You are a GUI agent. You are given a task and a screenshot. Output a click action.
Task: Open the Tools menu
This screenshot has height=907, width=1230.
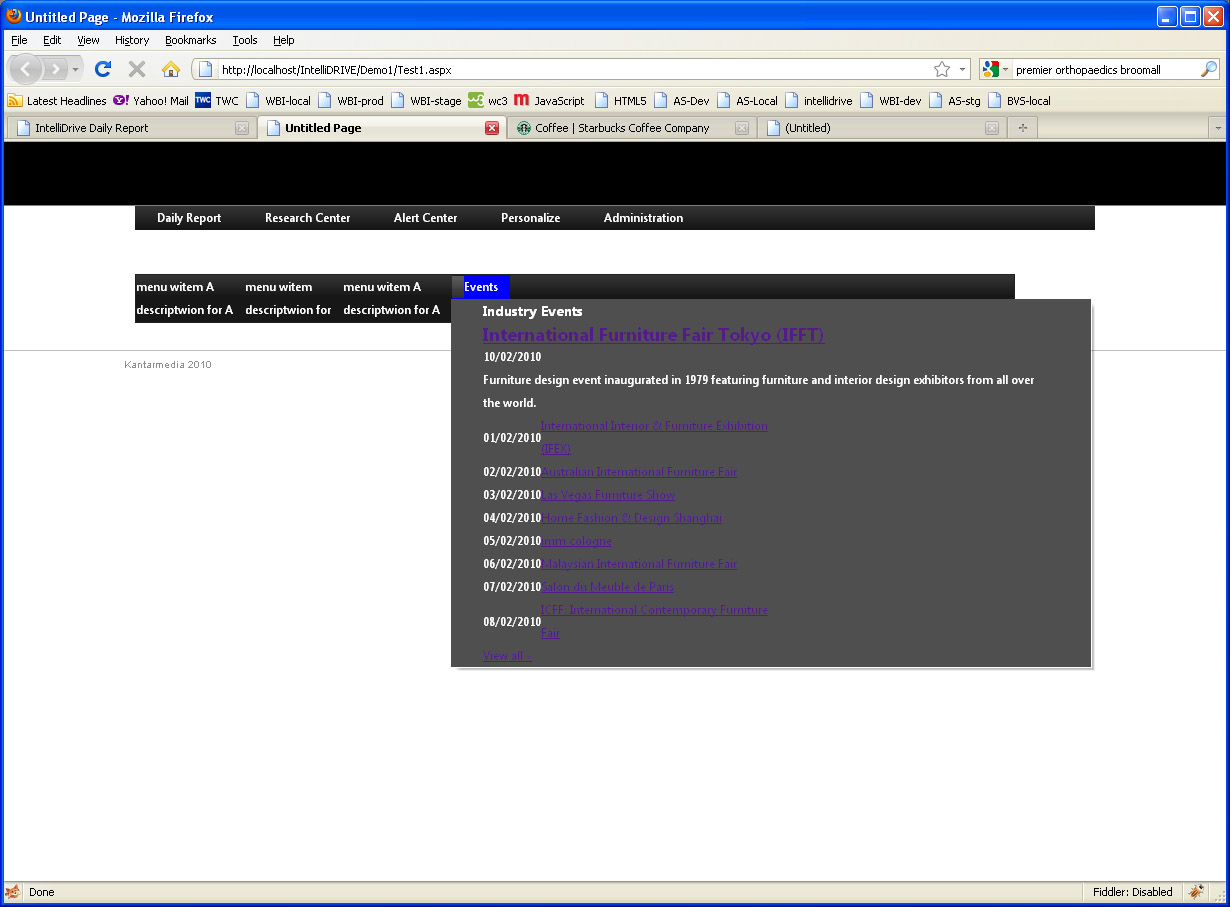(x=245, y=40)
